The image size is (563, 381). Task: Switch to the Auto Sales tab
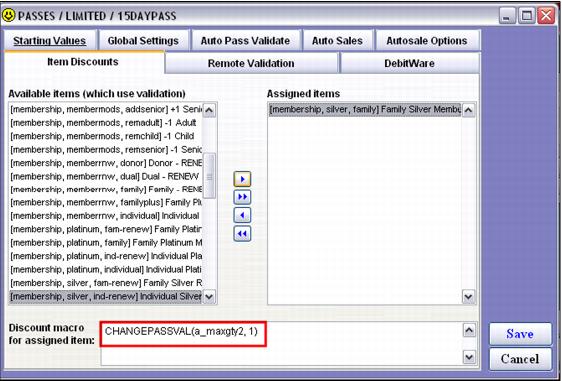337,41
